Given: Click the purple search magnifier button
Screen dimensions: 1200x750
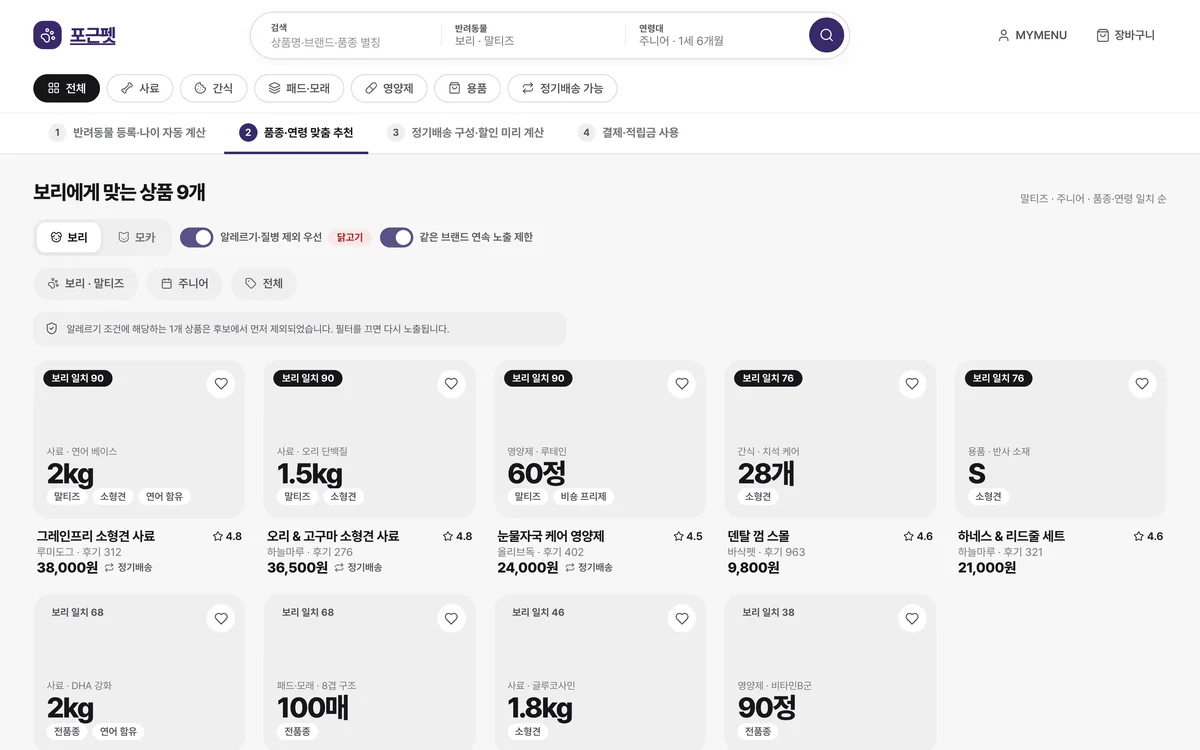Looking at the screenshot, I should coord(826,35).
